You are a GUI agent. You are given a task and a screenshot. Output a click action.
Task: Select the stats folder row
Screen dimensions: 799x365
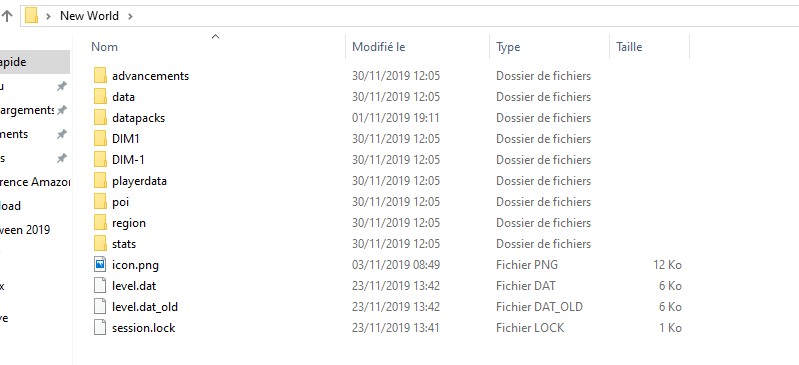tap(387, 244)
